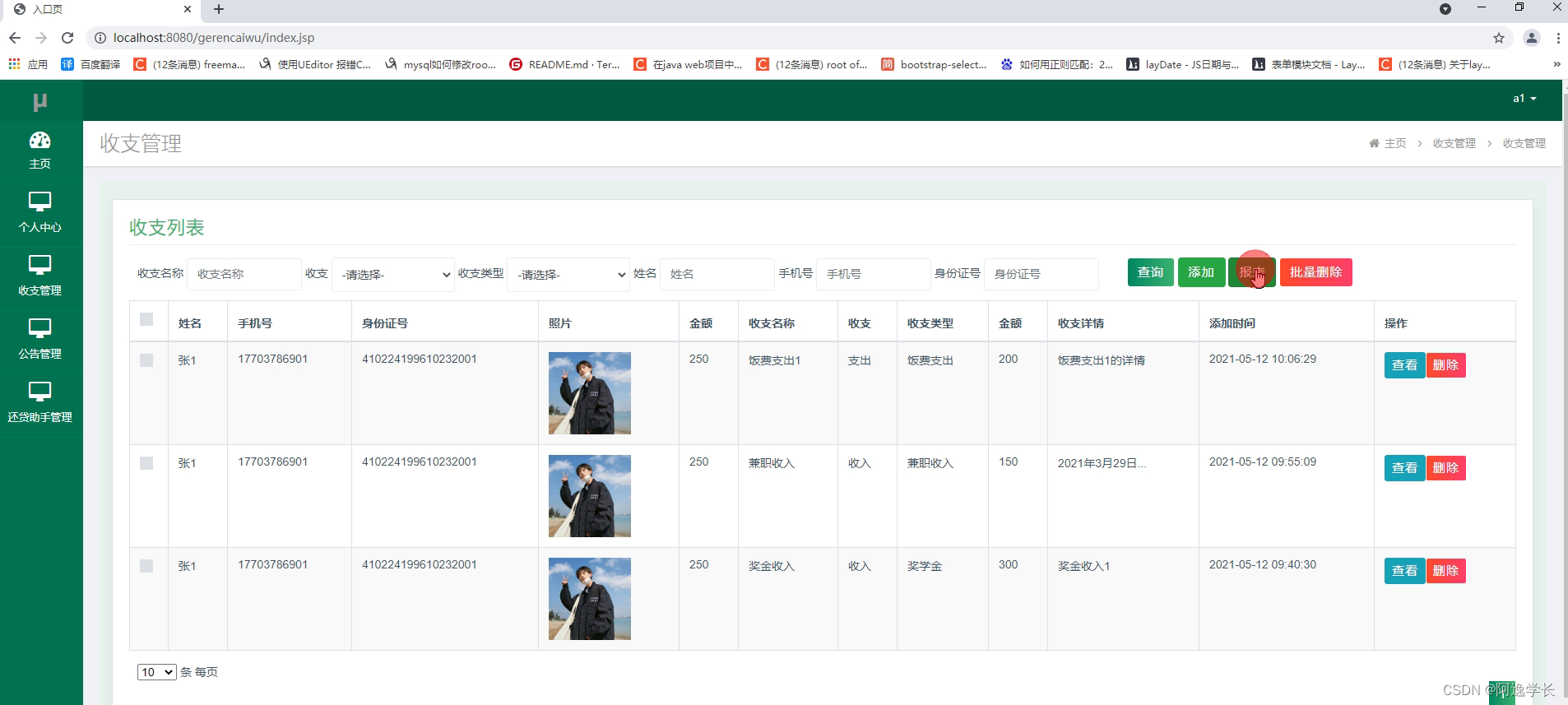Open the a1 user dropdown menu
The image size is (1568, 705).
tap(1524, 98)
